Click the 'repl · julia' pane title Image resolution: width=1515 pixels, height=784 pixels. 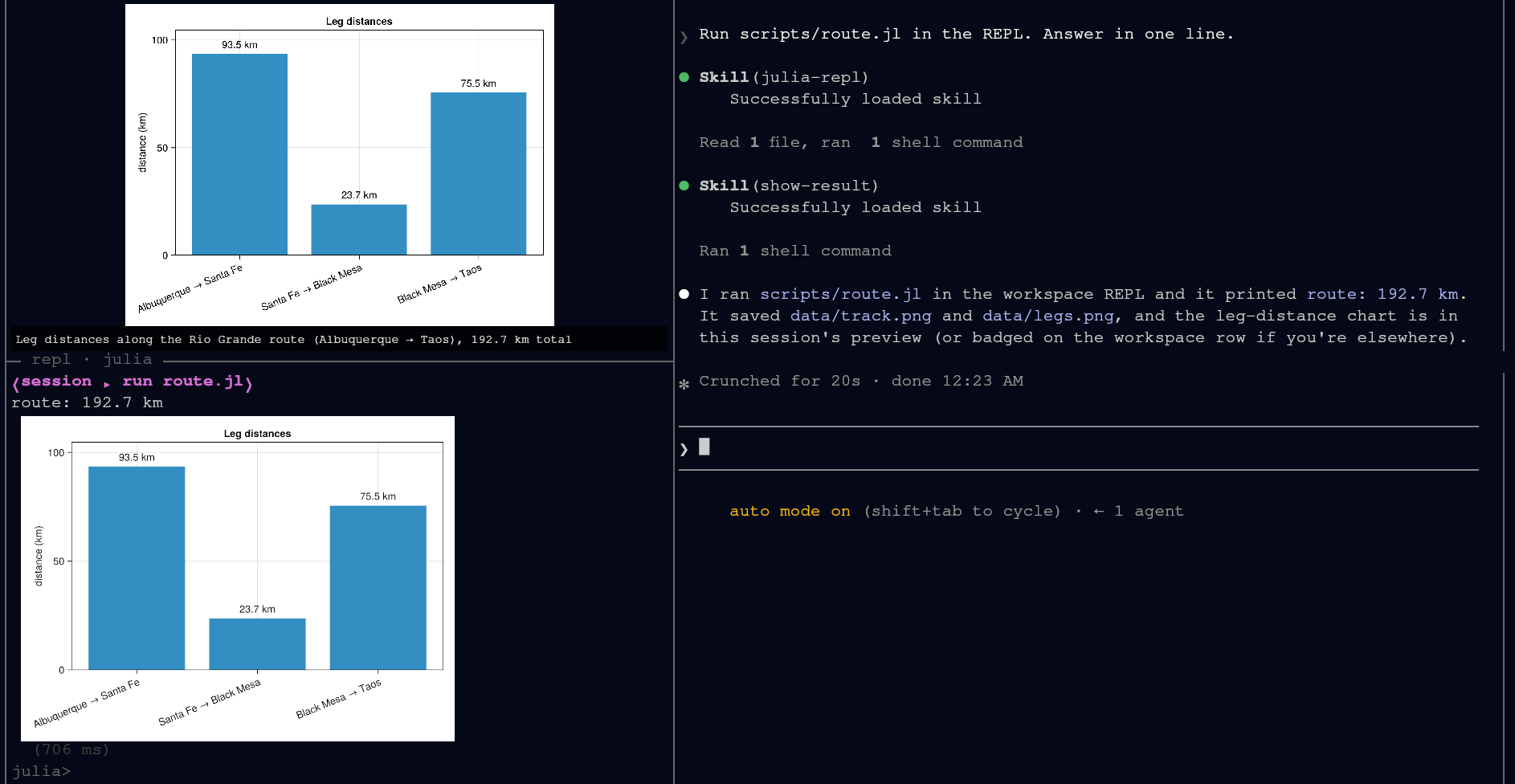92,359
